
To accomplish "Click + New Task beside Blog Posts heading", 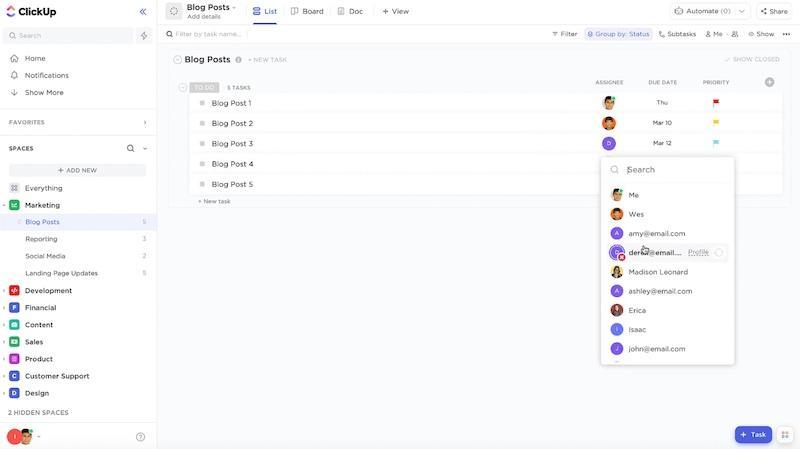I will 267,60.
